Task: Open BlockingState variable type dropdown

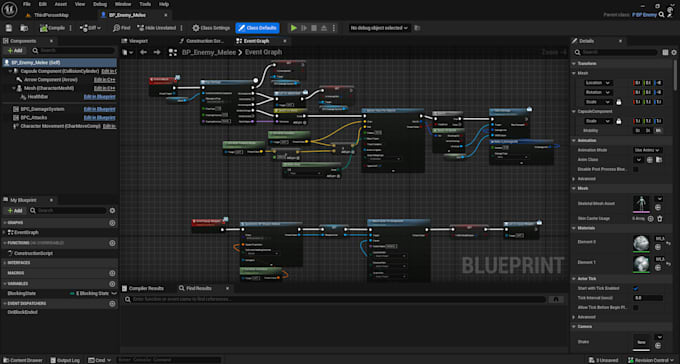Action: (x=93, y=293)
